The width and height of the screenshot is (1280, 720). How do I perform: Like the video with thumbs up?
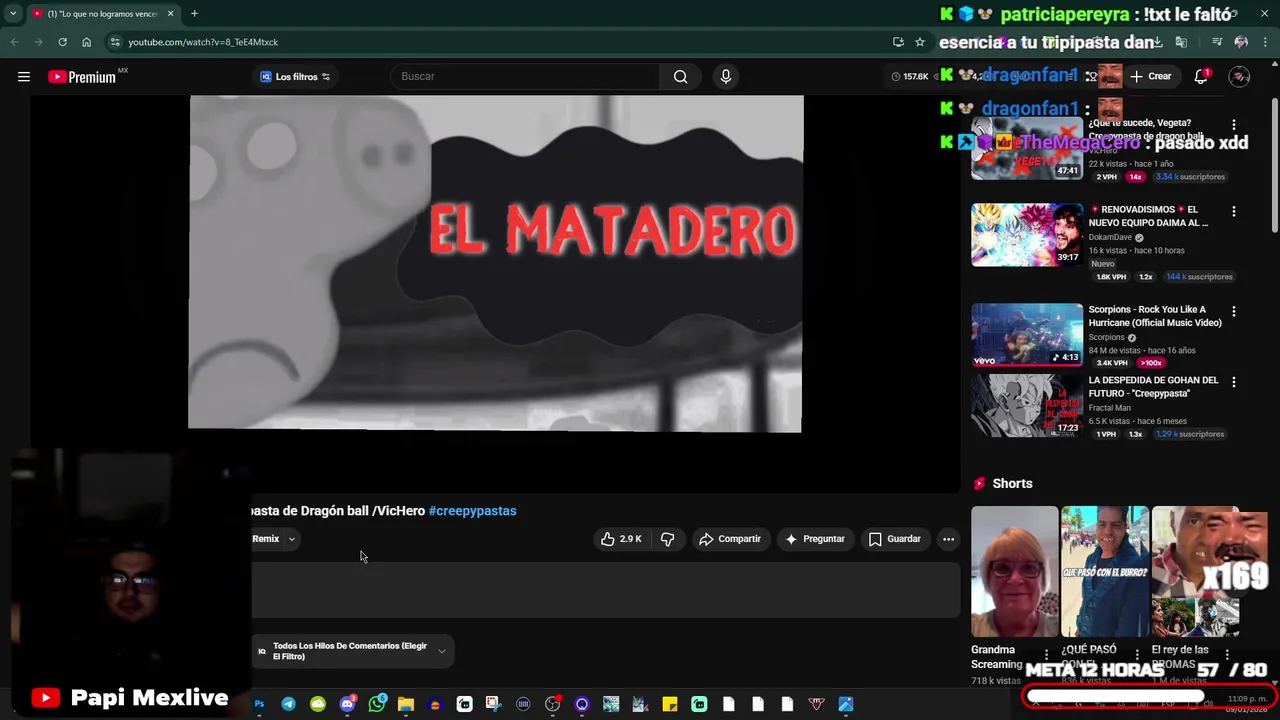point(621,539)
